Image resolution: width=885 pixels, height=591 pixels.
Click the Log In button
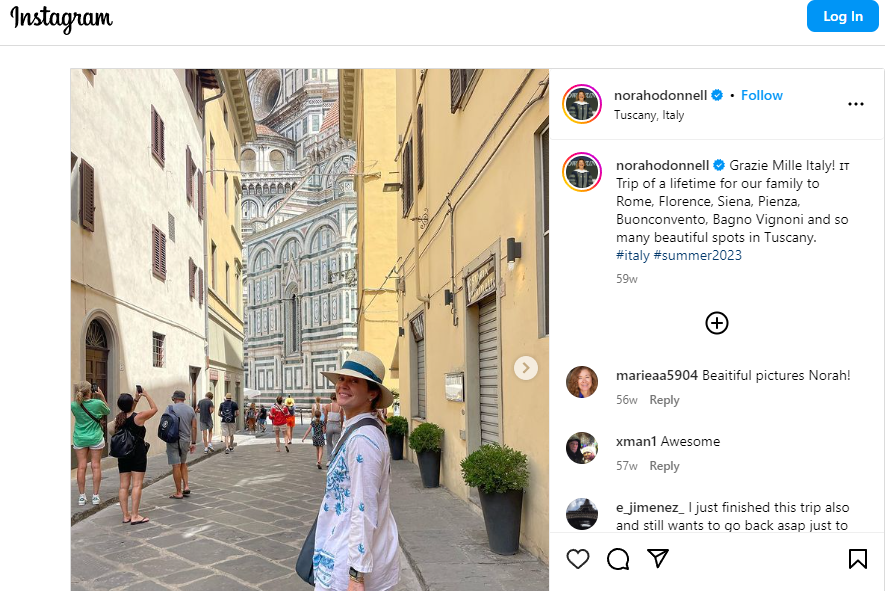[843, 16]
